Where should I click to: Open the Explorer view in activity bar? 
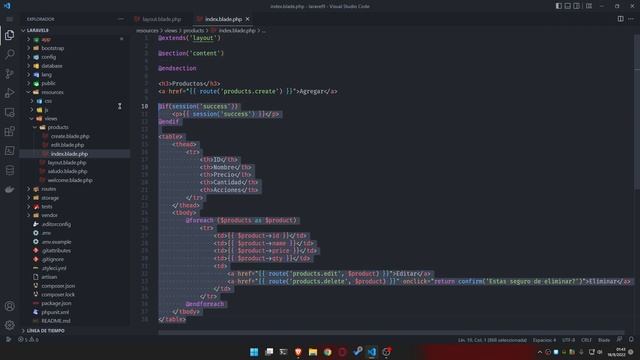tap(9, 35)
